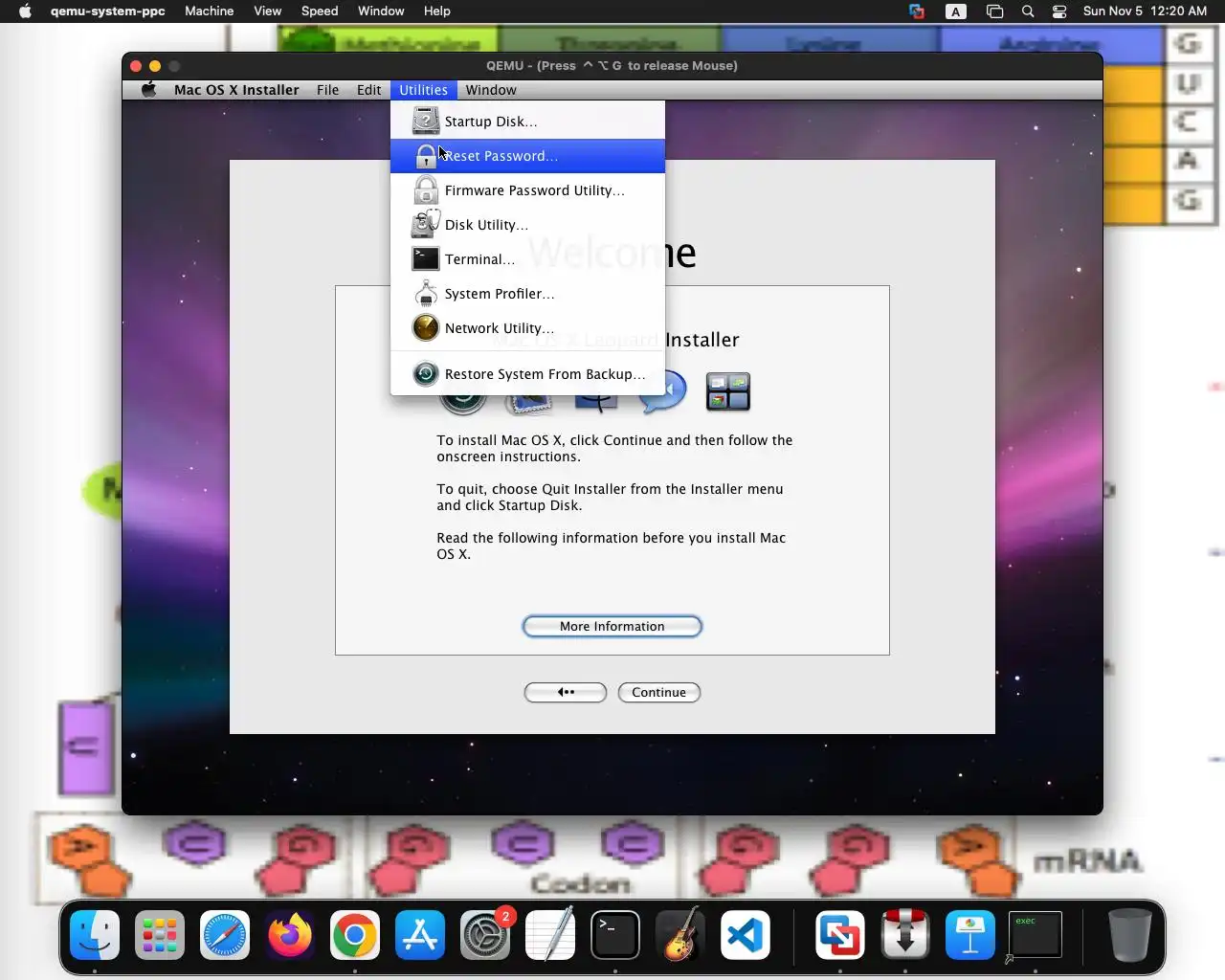1225x980 pixels.
Task: Launch Safari from the Dock
Action: (x=225, y=934)
